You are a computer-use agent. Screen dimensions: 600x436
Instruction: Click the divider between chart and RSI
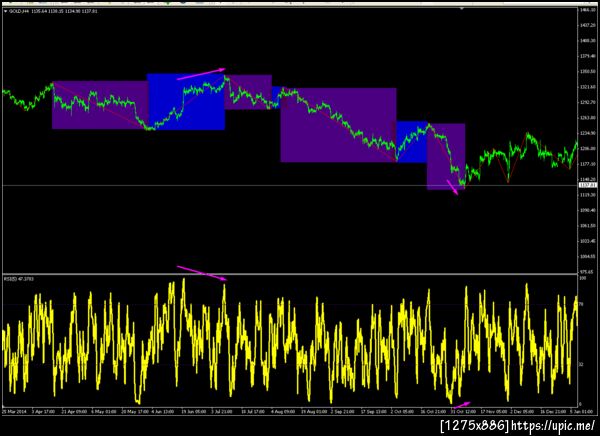[290, 274]
